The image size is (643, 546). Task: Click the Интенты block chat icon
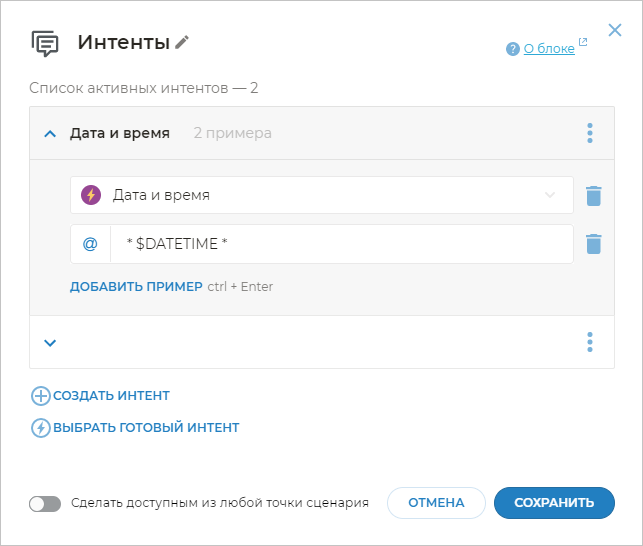pyautogui.click(x=46, y=43)
